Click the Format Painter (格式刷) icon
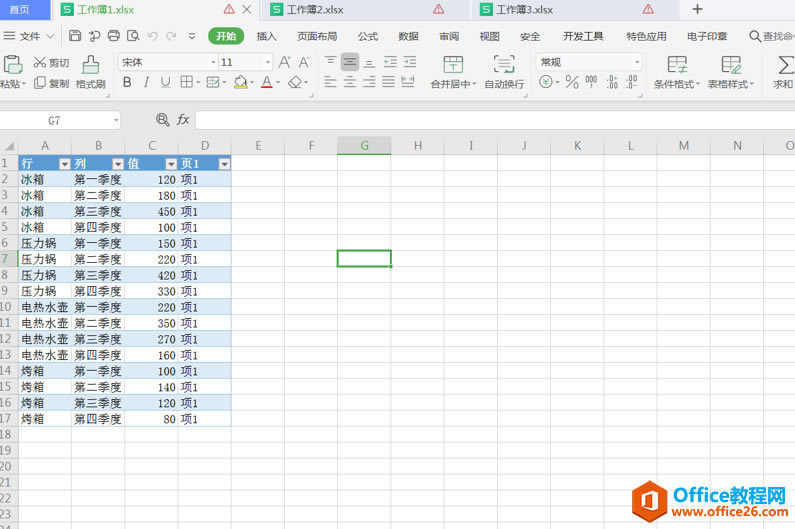The width and height of the screenshot is (795, 529). 91,65
